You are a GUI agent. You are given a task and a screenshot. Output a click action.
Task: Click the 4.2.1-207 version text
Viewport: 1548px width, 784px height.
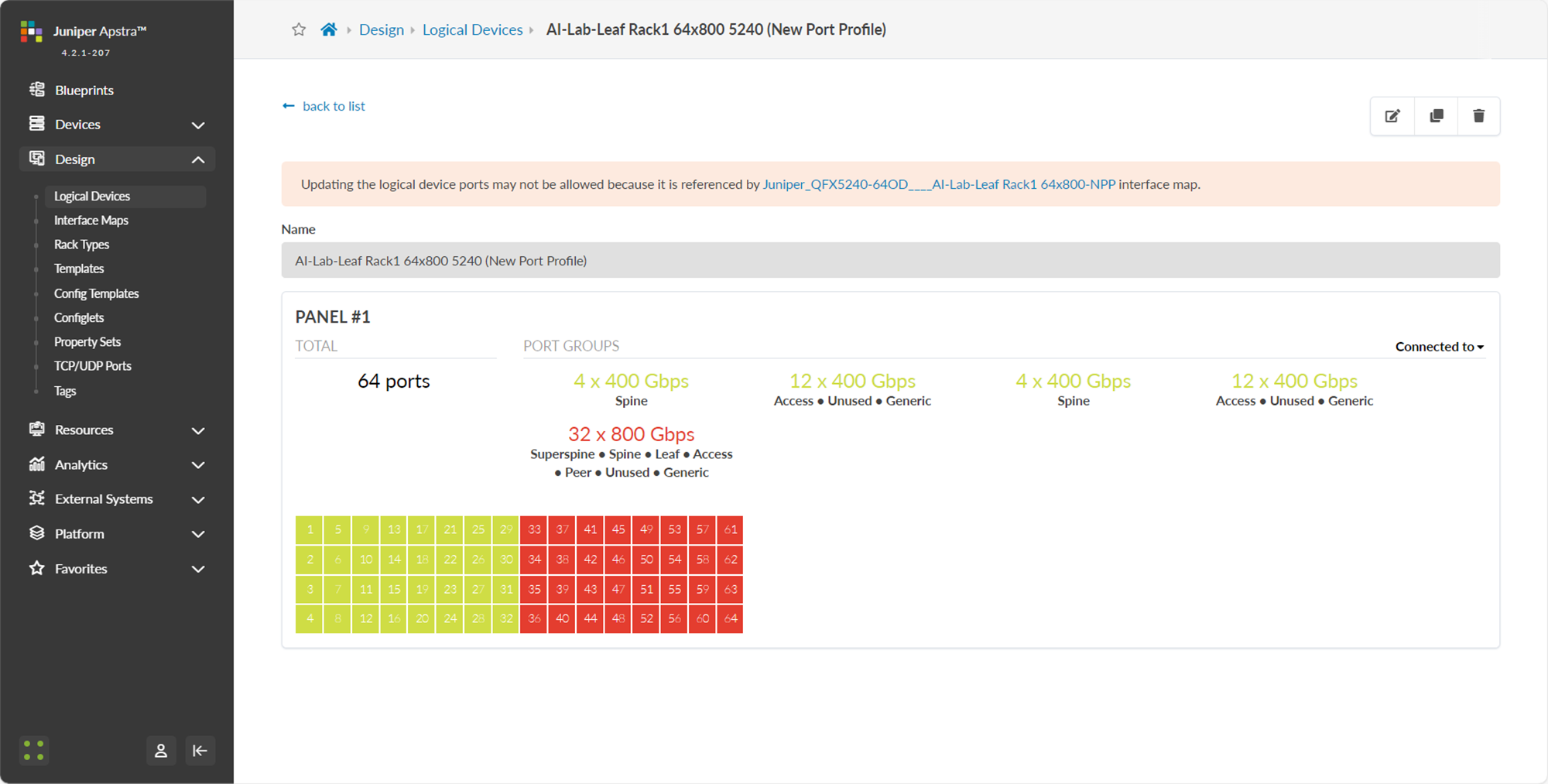click(x=86, y=53)
